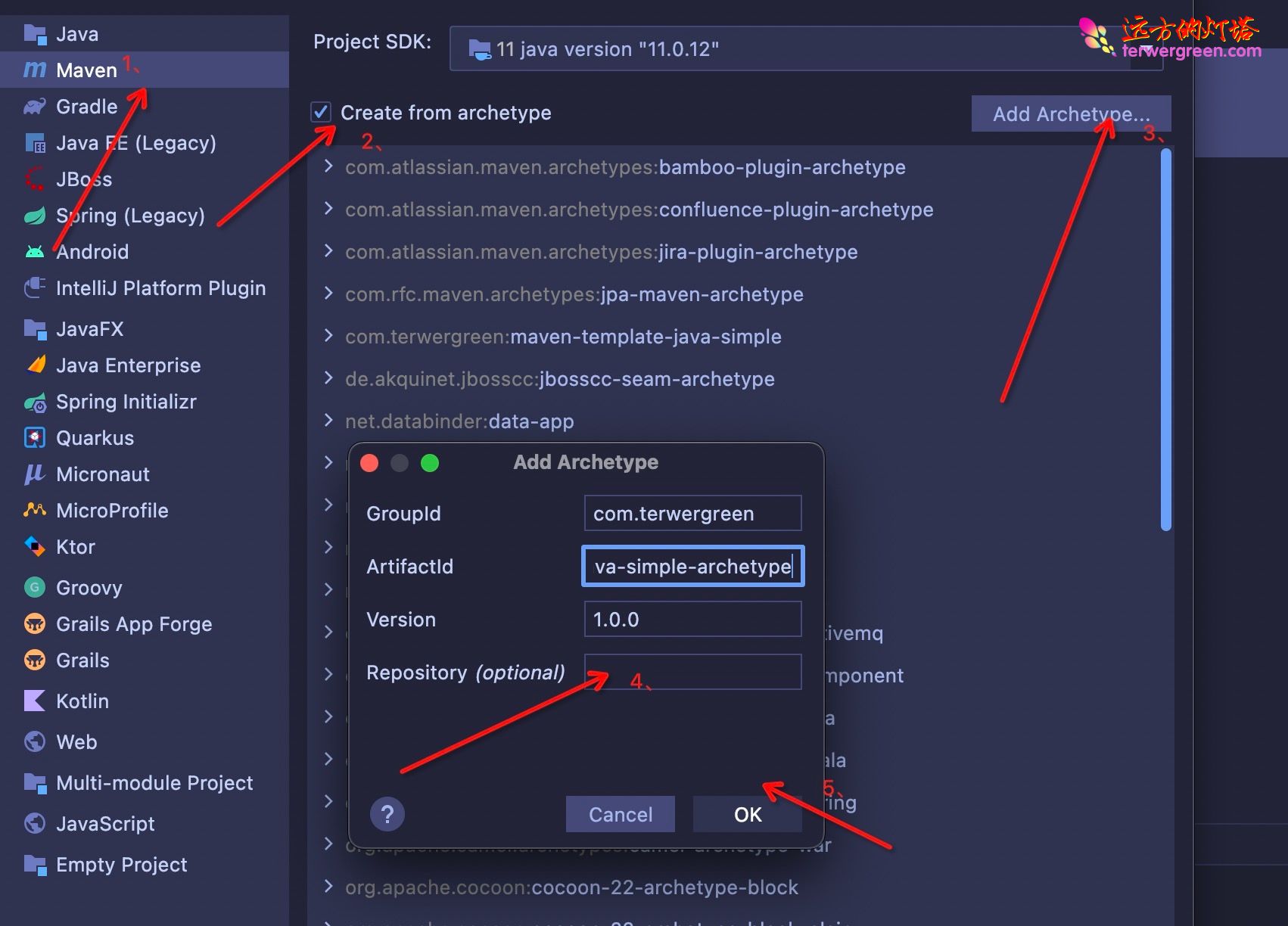
Task: Select JavaScript in the project list
Action: point(144,823)
